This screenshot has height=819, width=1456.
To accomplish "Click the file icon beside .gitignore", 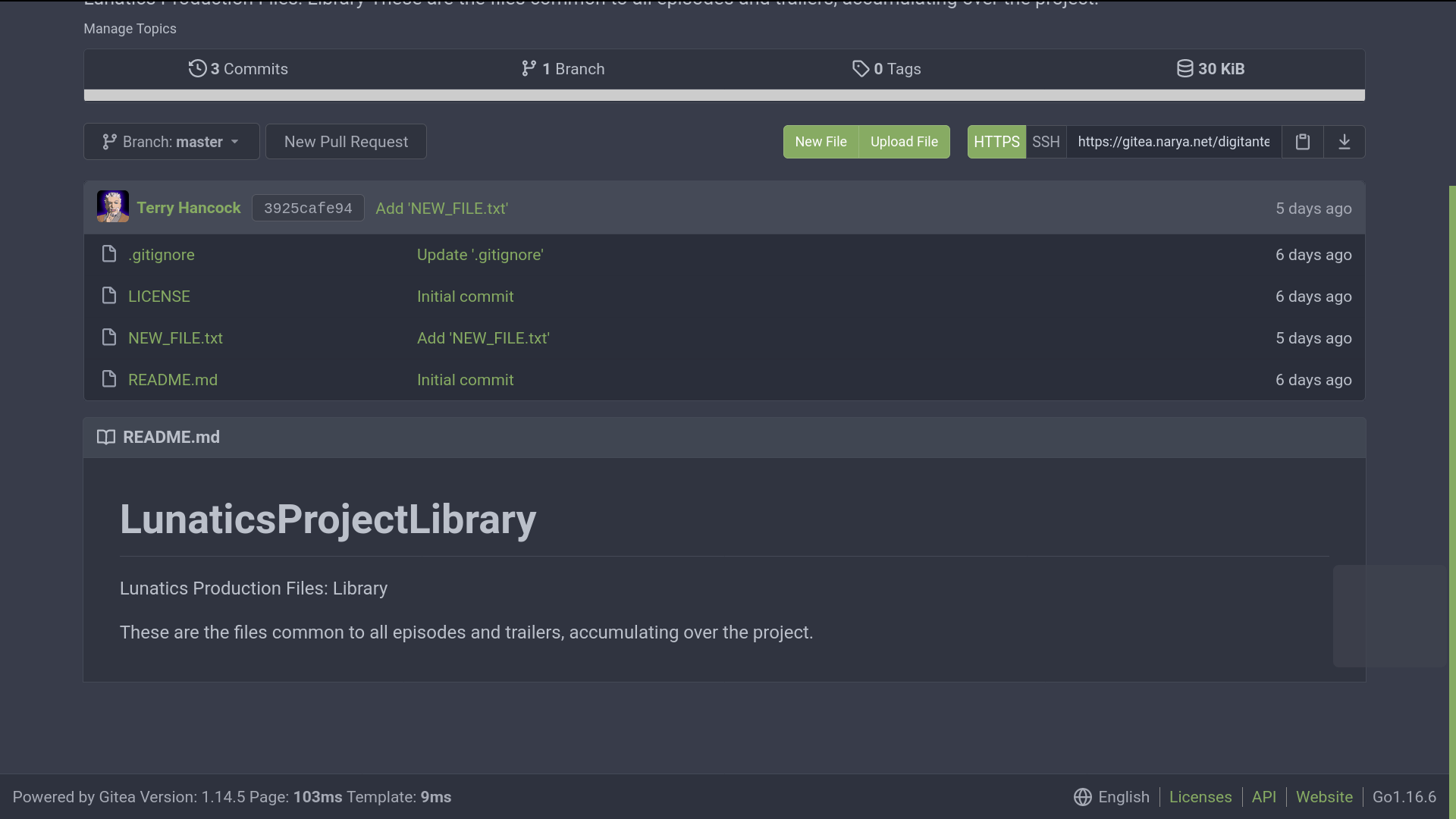I will [109, 254].
